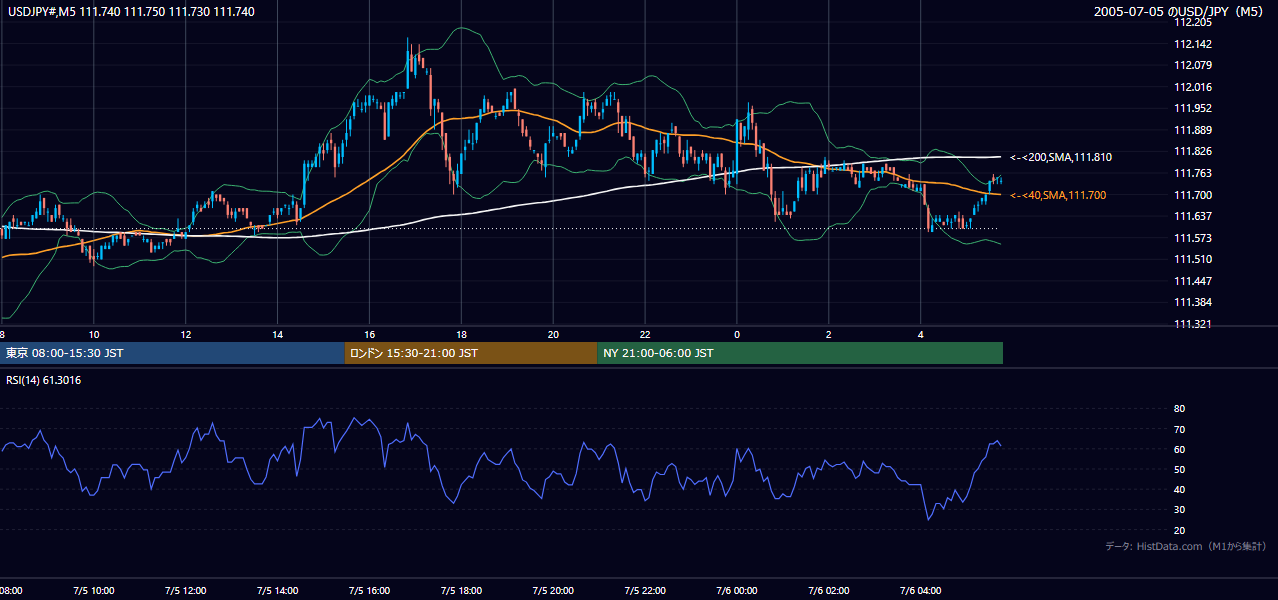Image resolution: width=1278 pixels, height=600 pixels.
Task: Click hour tick 2 under the price chart
Action: coord(829,334)
